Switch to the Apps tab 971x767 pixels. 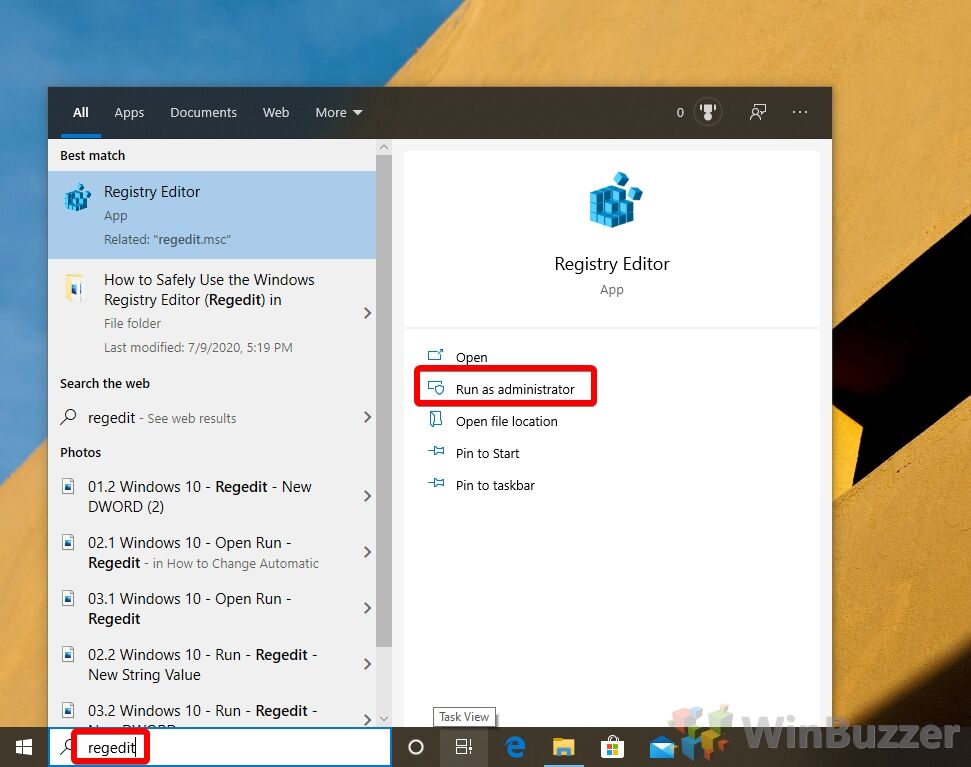click(129, 113)
